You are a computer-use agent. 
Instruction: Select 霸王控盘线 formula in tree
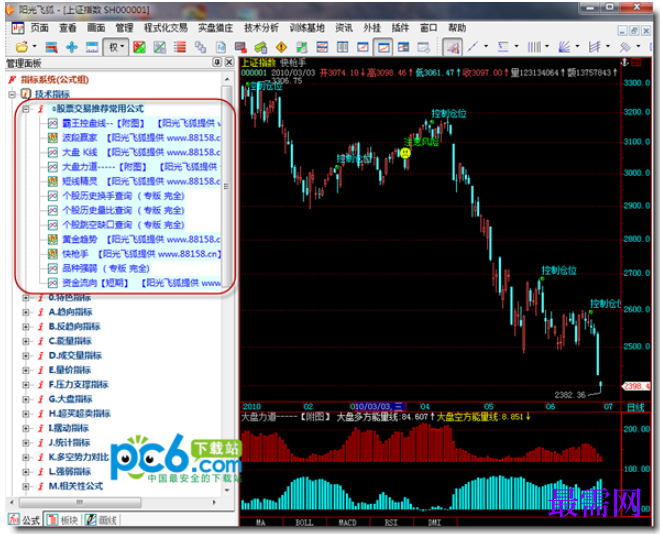tap(141, 123)
